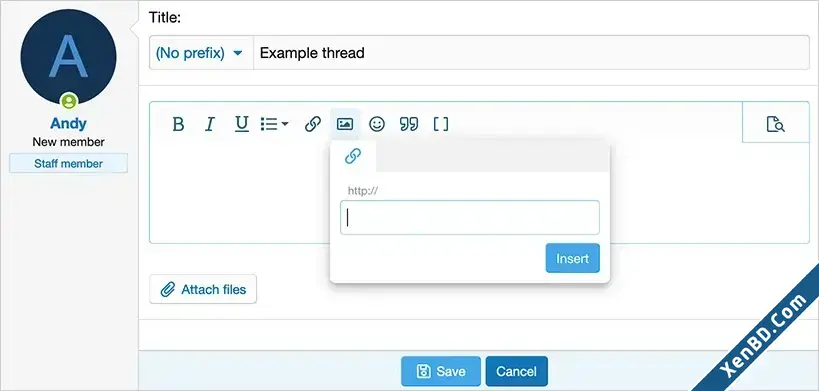Toggle BB code mode brackets icon
The height and width of the screenshot is (391, 819).
click(x=441, y=124)
